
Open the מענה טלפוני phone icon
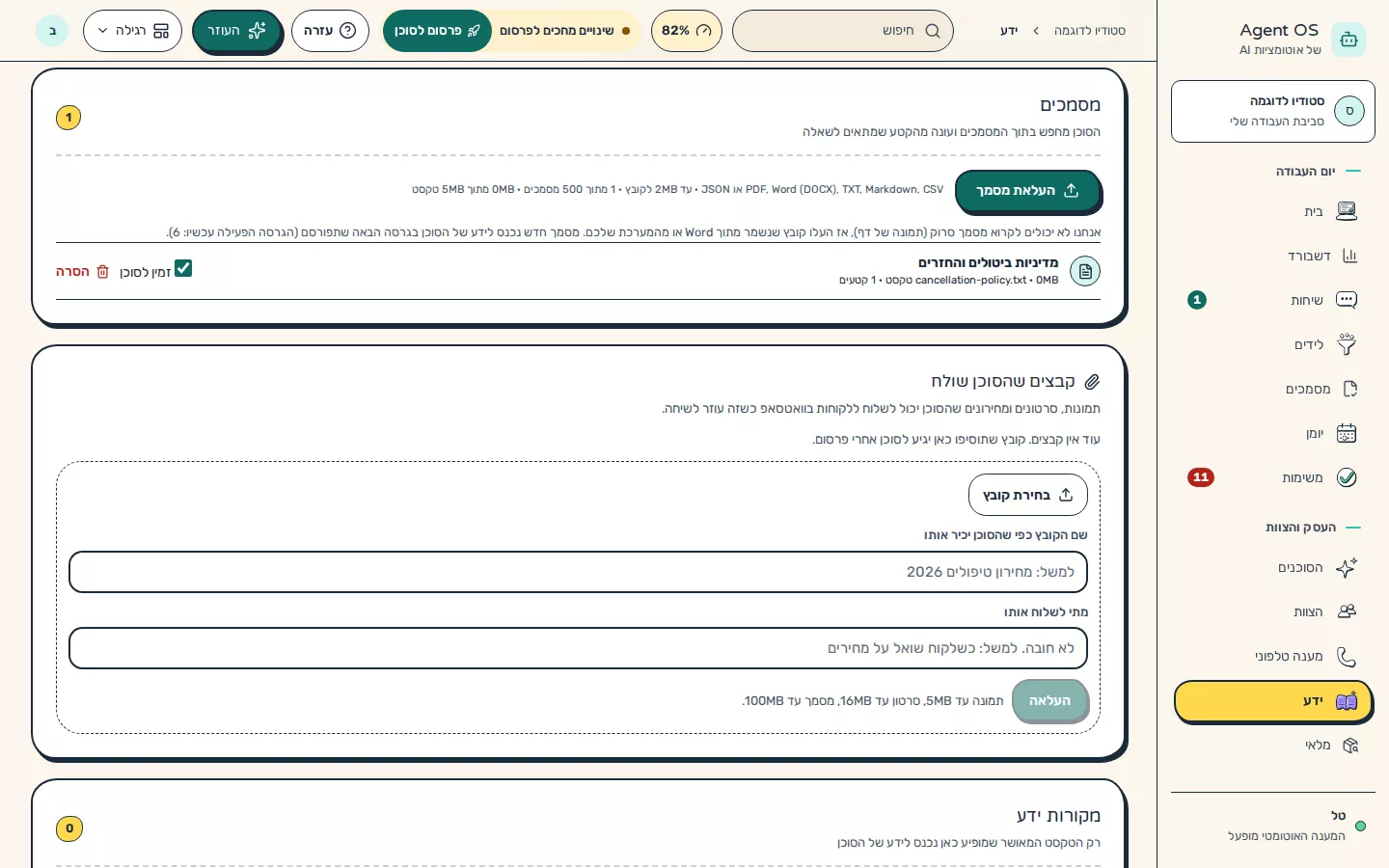tap(1347, 656)
